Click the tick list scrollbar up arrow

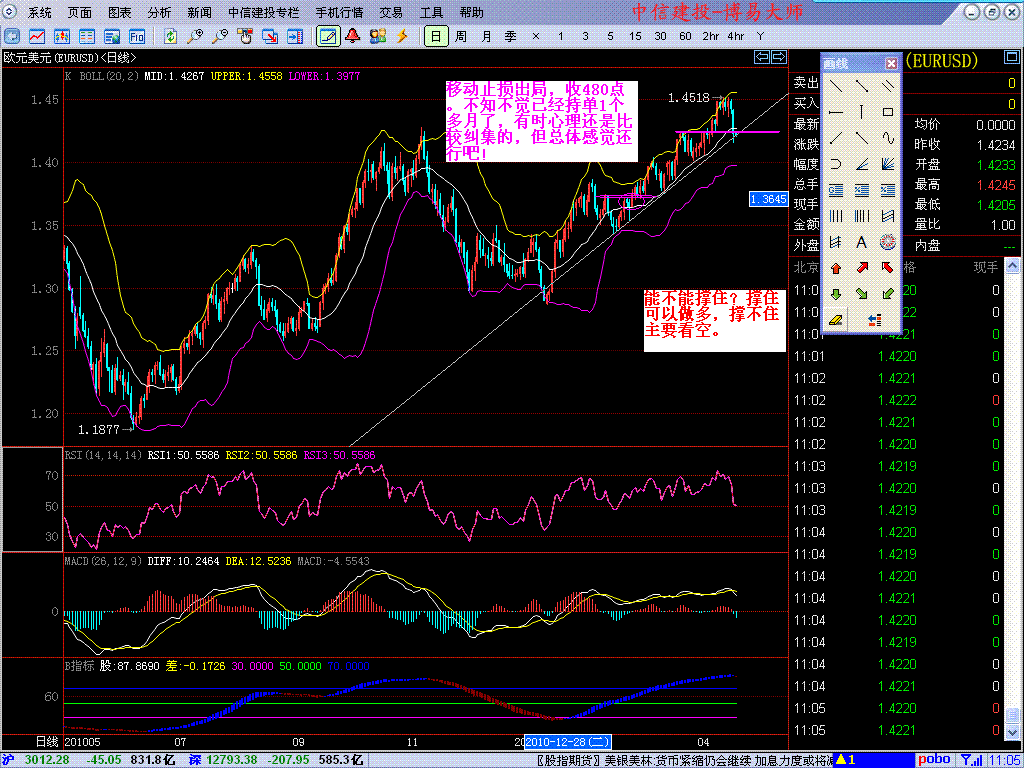[x=1012, y=265]
